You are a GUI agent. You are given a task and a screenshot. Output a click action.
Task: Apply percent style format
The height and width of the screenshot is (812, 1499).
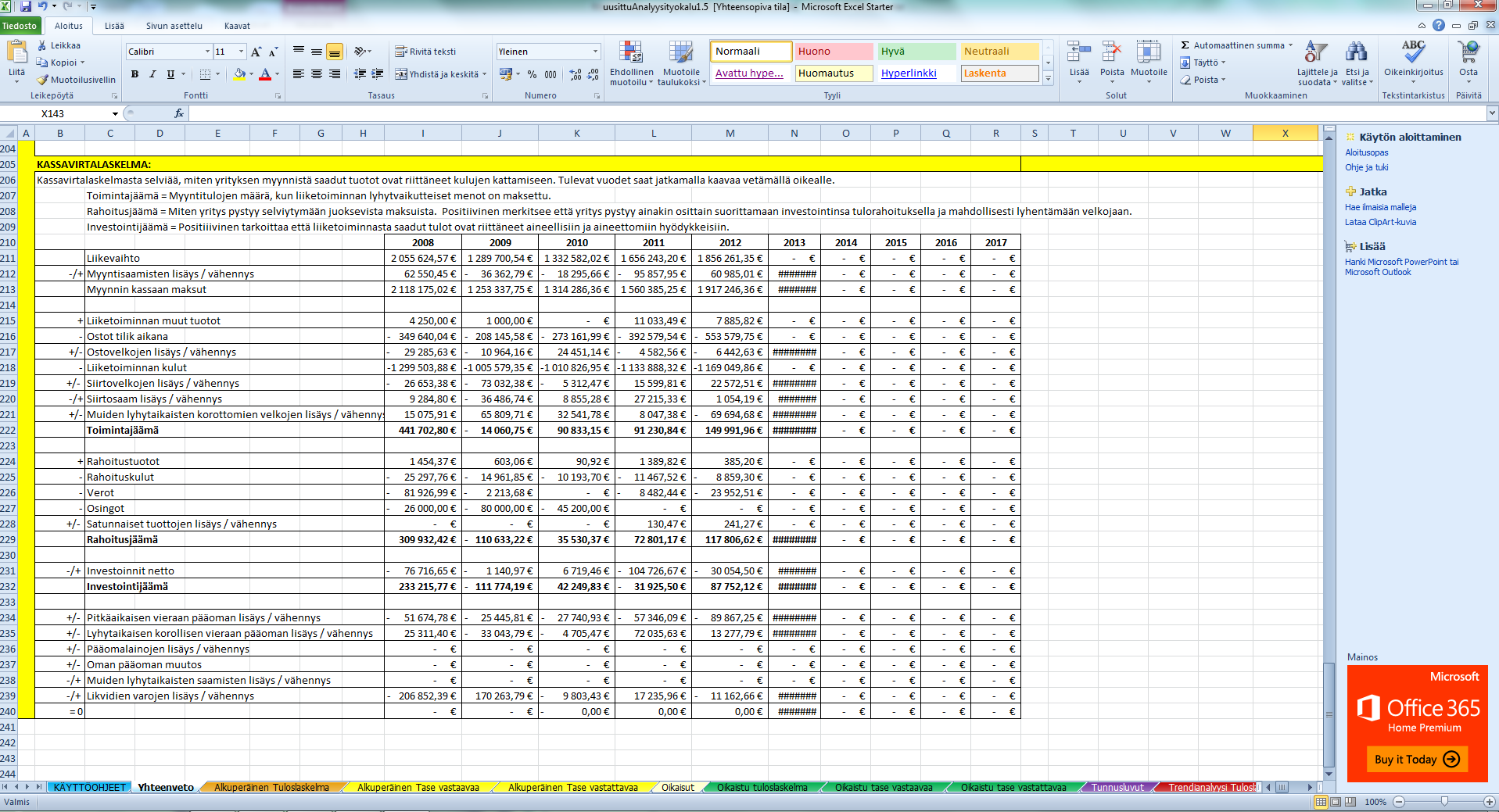532,74
